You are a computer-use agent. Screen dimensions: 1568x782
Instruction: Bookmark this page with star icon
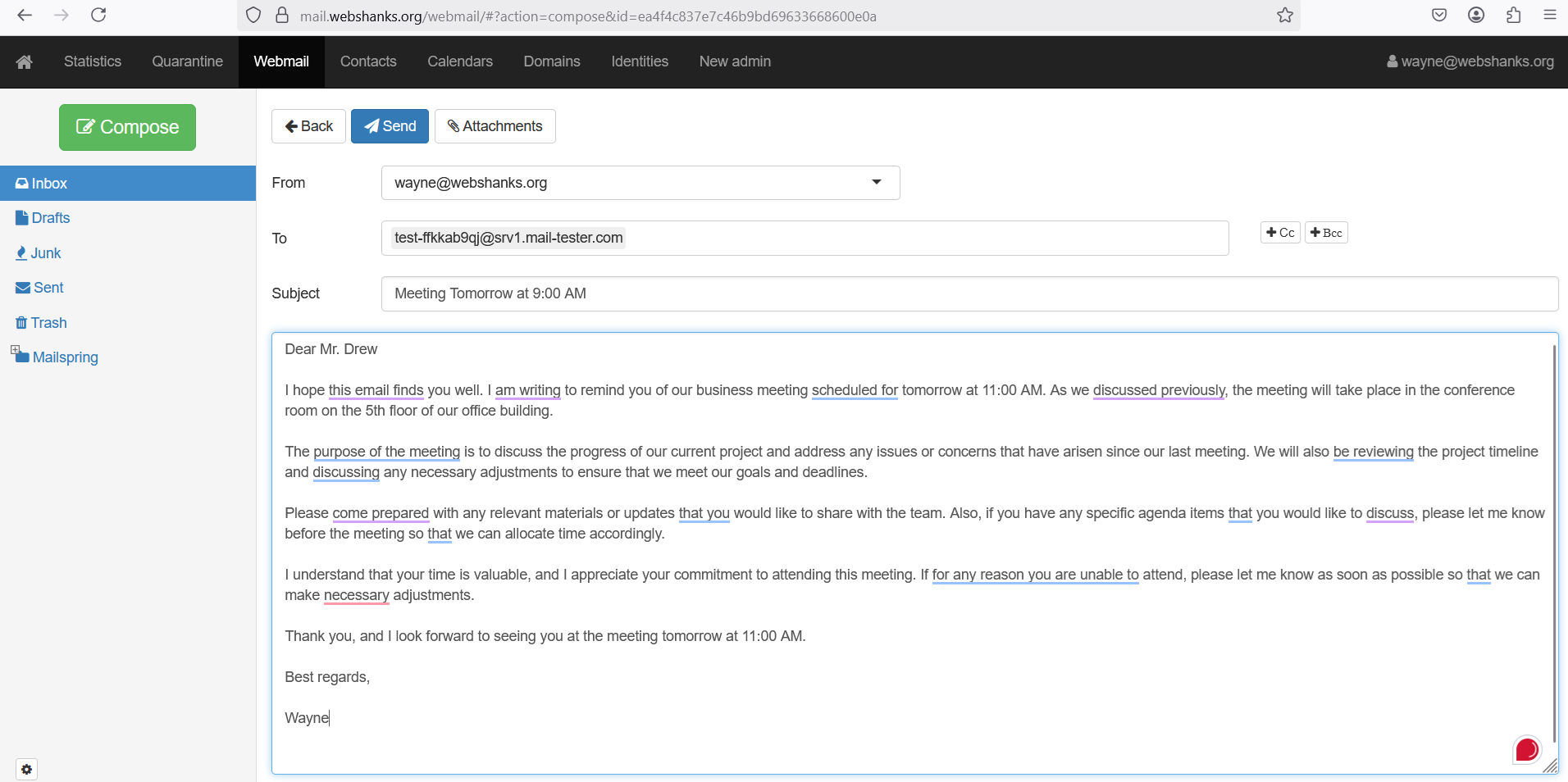coord(1285,15)
